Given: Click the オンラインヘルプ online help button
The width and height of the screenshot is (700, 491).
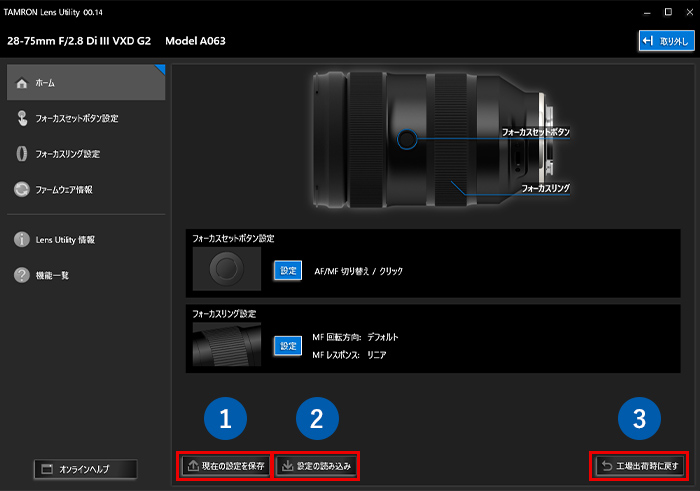Looking at the screenshot, I should (86, 469).
